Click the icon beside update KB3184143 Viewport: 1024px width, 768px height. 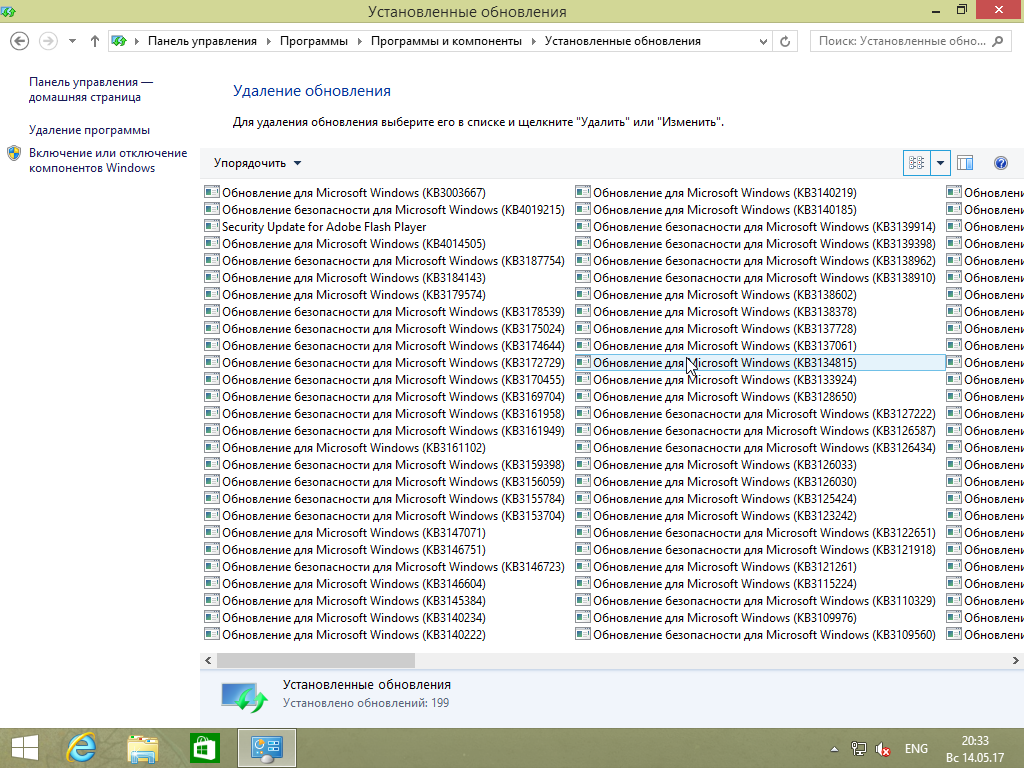(212, 278)
